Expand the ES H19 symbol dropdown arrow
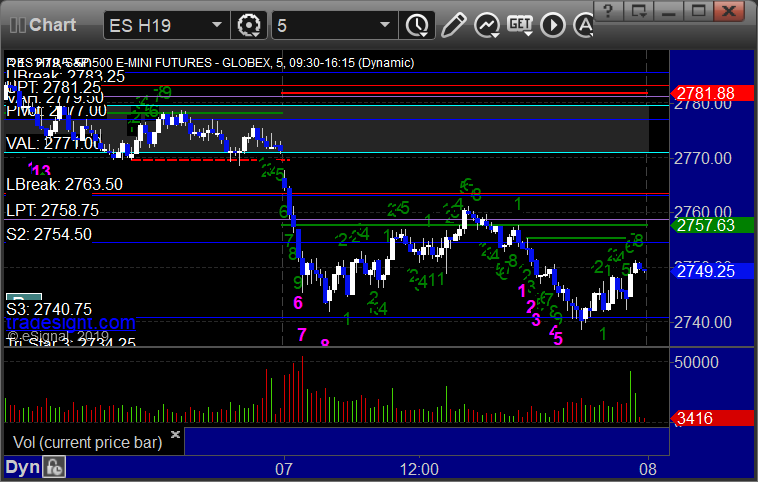Screen dimensions: 758x482 tap(217, 25)
